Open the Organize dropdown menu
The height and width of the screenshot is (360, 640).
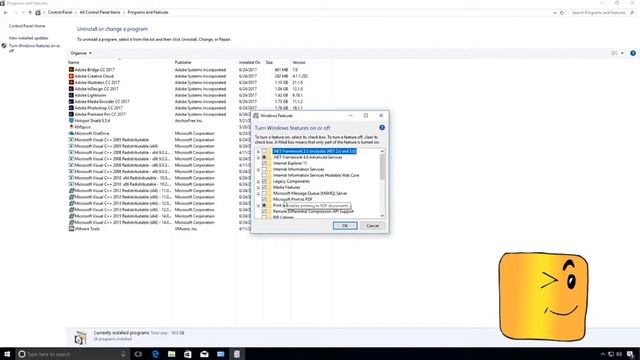click(81, 53)
